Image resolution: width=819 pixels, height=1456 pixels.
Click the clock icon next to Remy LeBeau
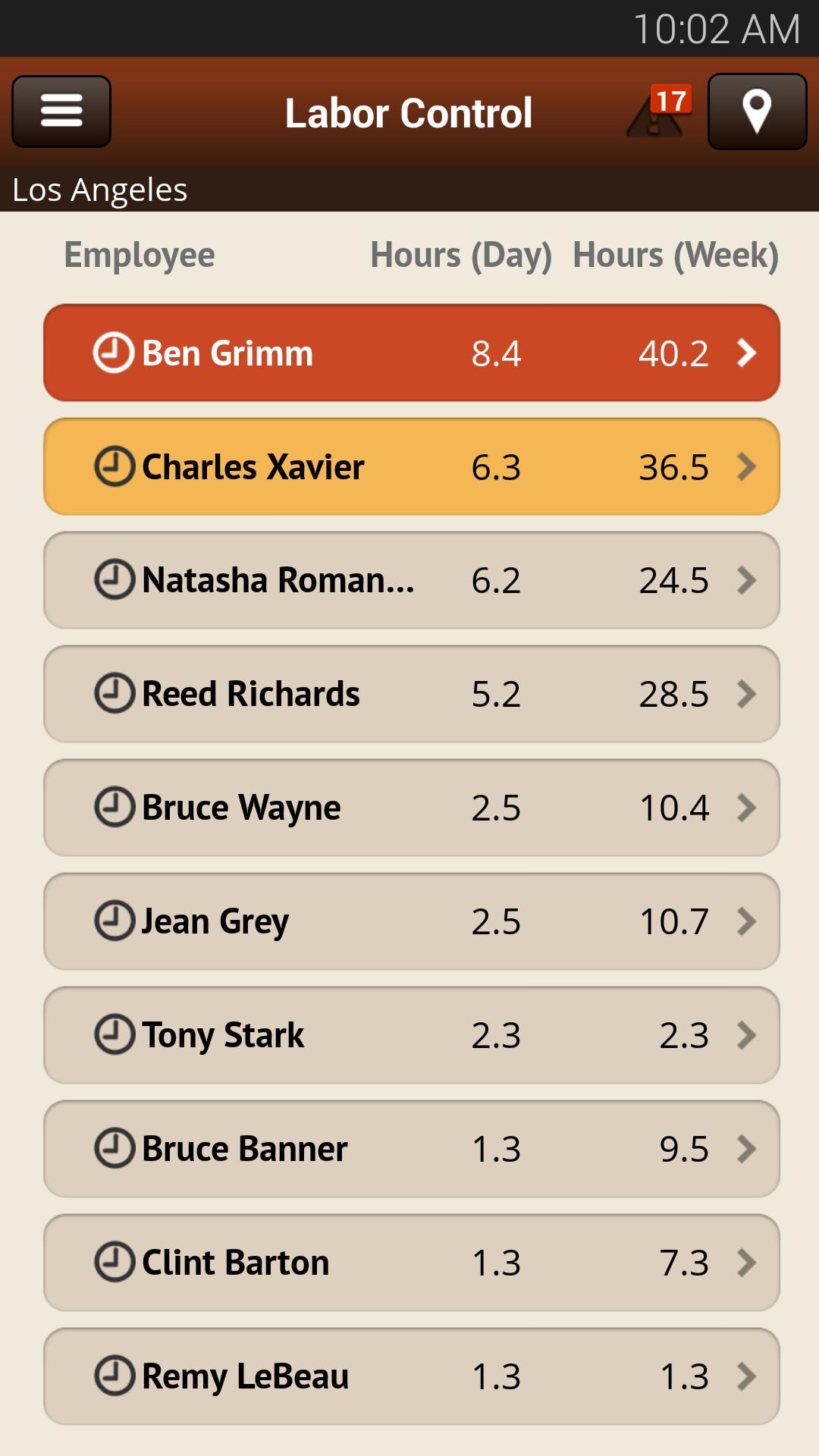(114, 1376)
